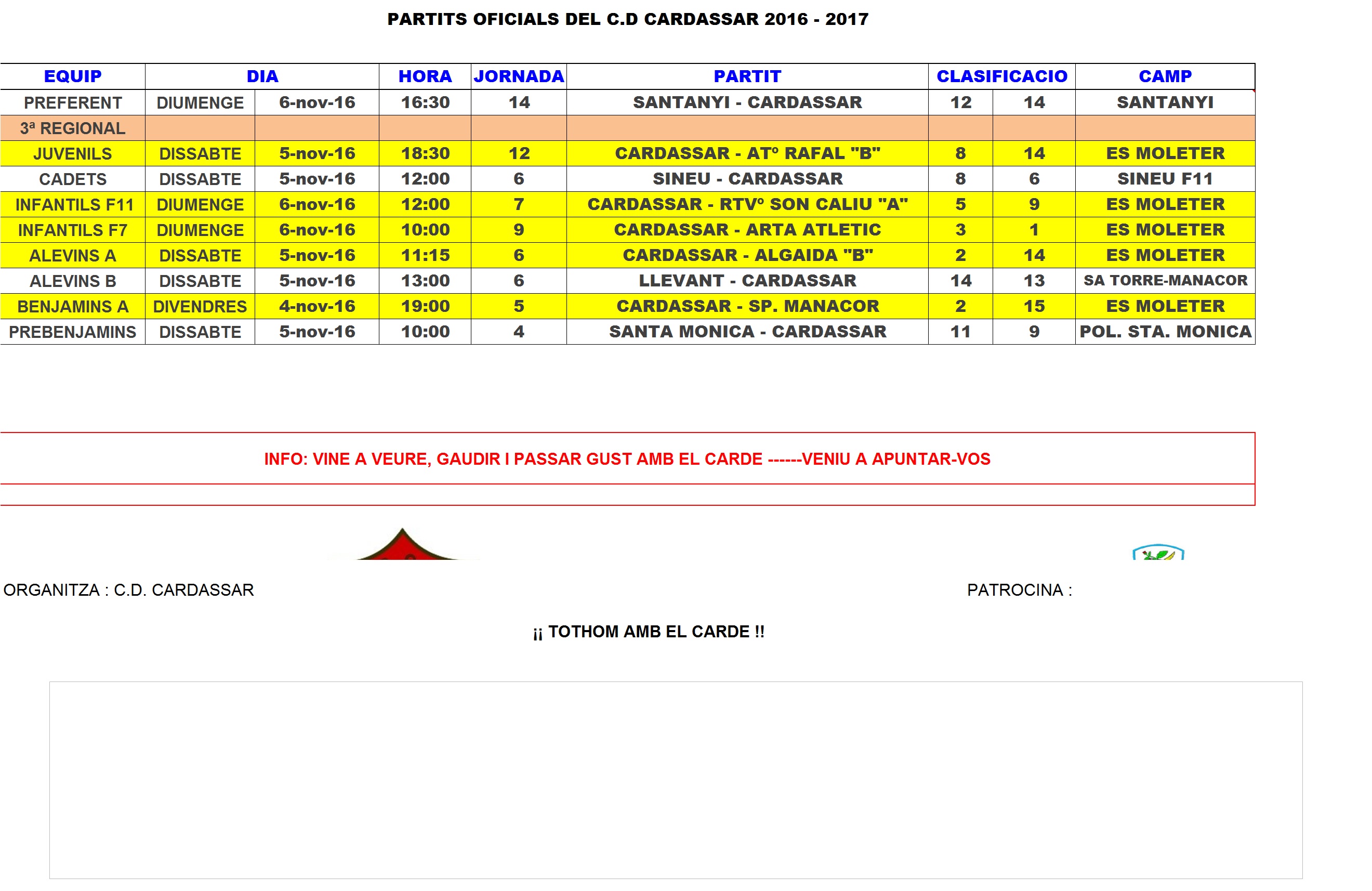Image resolution: width=1372 pixels, height=891 pixels.
Task: Select the CAMP column header
Action: point(1165,76)
